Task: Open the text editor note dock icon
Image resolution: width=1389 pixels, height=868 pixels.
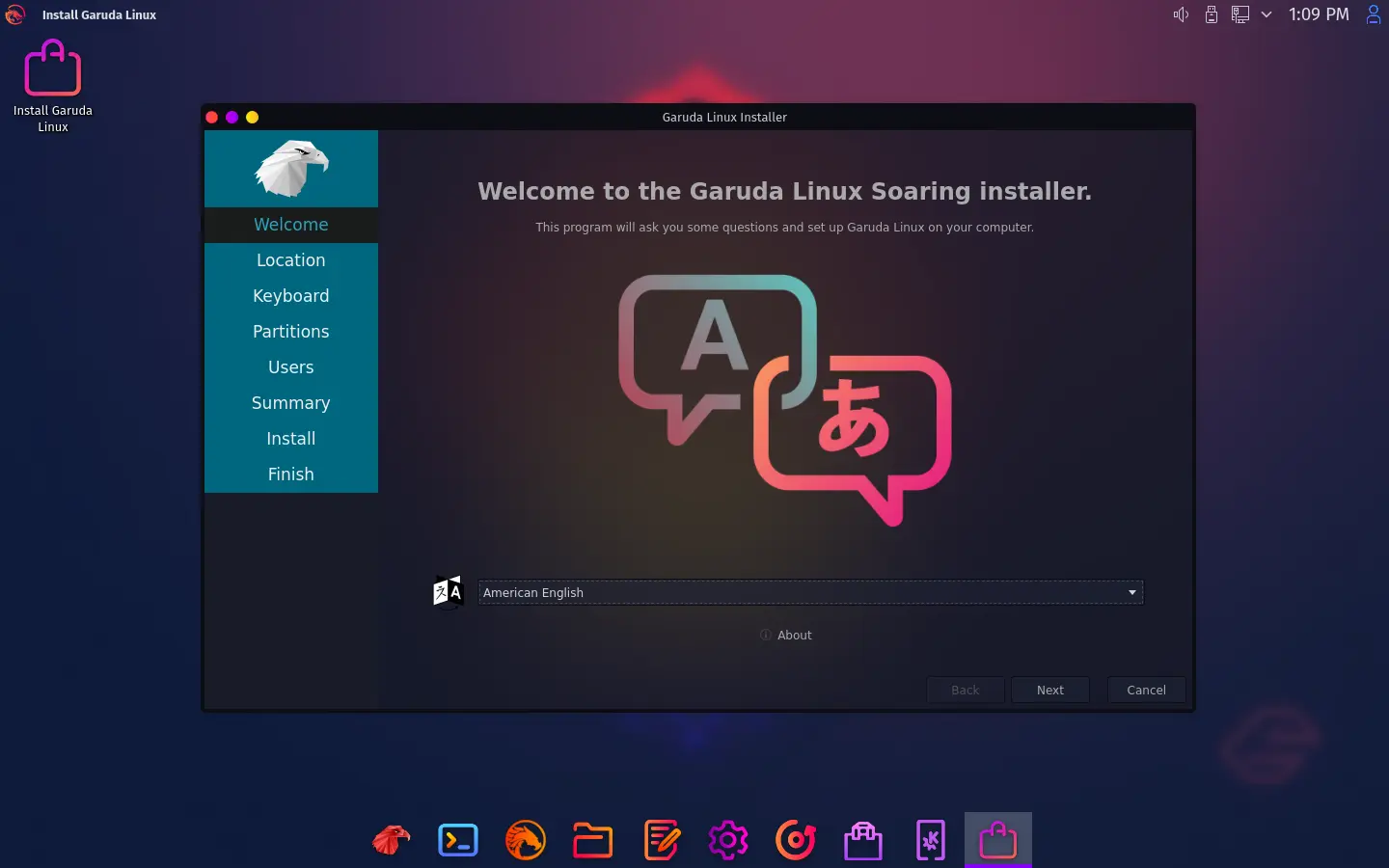Action: click(661, 840)
